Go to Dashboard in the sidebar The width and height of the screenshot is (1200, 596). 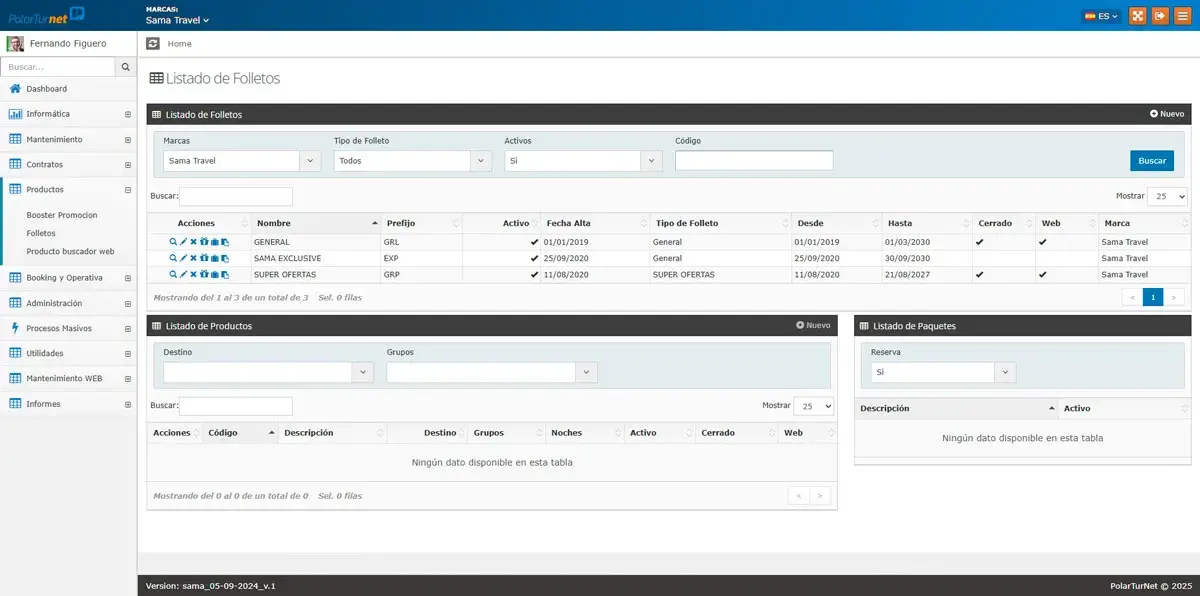46,89
